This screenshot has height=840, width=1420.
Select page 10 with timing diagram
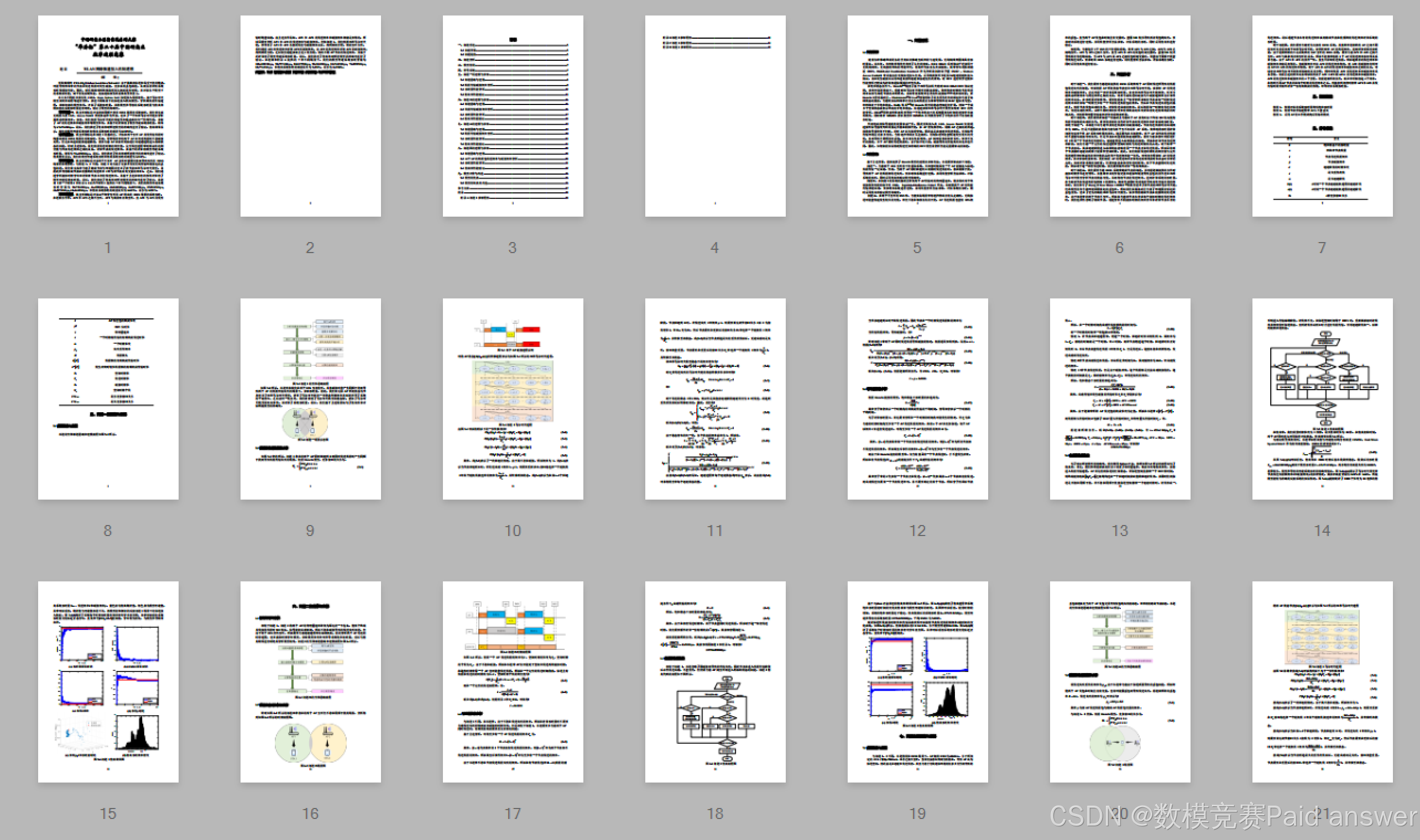(513, 398)
